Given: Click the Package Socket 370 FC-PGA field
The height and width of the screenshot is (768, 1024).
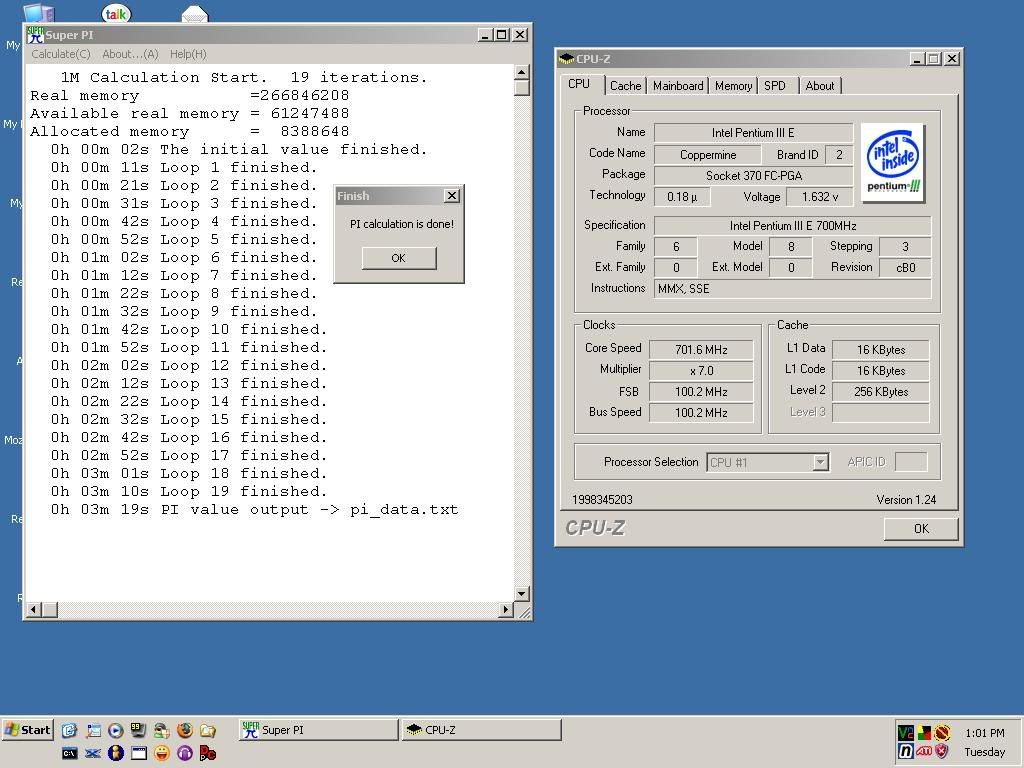Looking at the screenshot, I should (754, 176).
